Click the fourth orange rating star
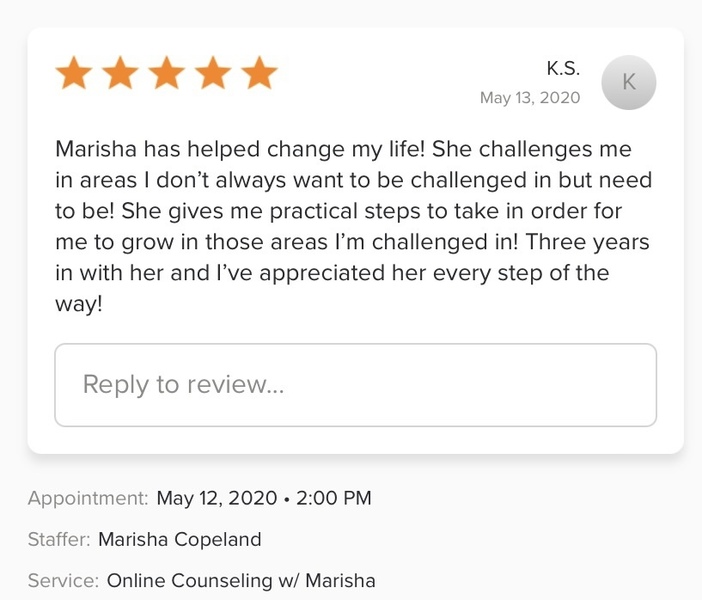Viewport: 702px width, 600px height. [213, 73]
